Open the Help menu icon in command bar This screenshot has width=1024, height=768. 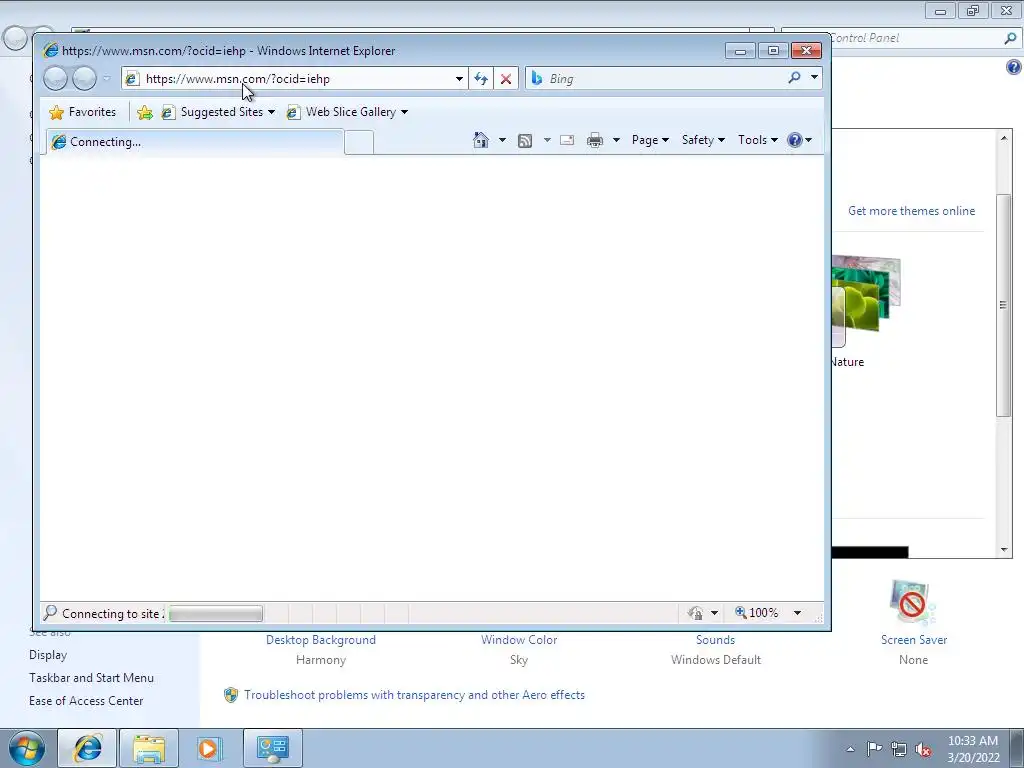pos(799,140)
